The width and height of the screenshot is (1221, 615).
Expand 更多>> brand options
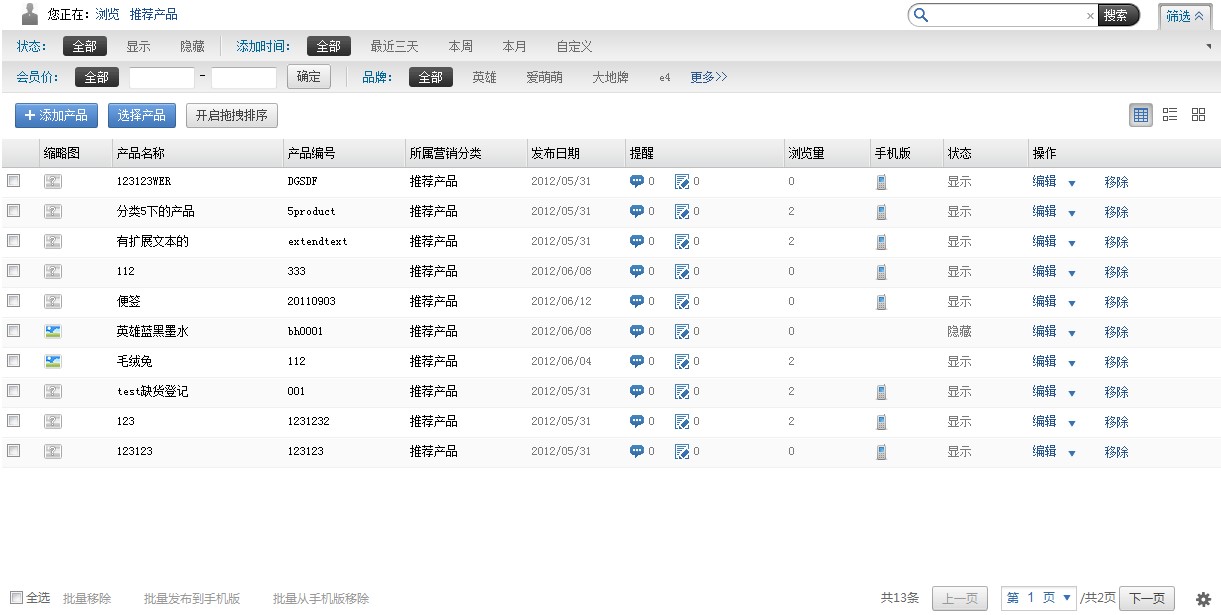click(x=708, y=77)
